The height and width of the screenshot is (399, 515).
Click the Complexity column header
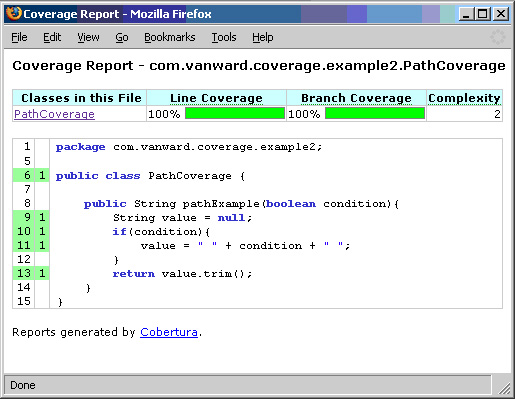click(464, 98)
